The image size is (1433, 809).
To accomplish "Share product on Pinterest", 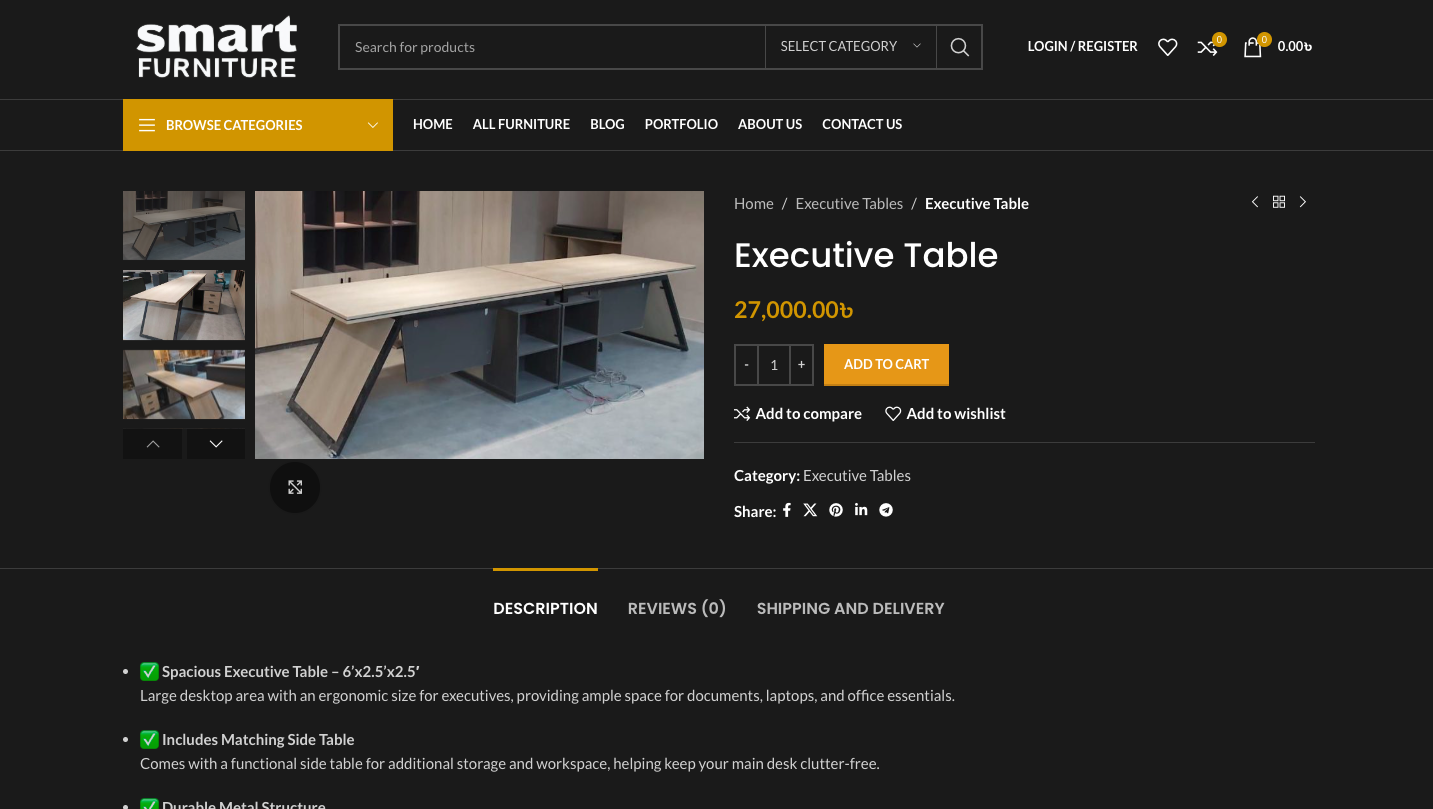I will (836, 510).
